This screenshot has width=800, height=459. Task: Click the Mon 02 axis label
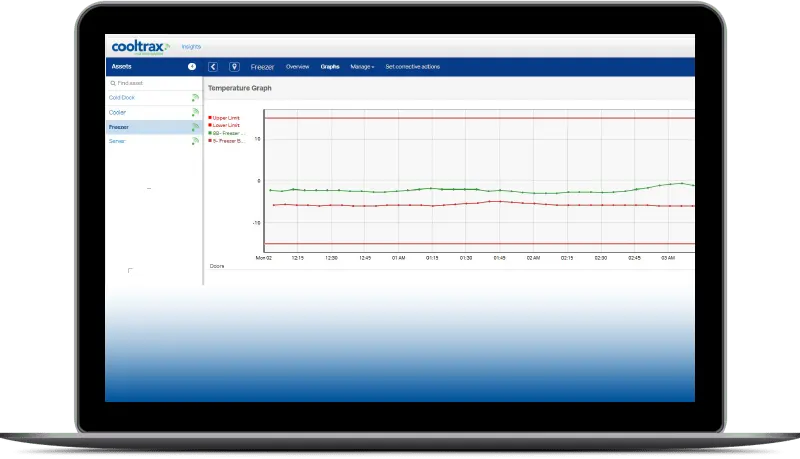pos(264,258)
